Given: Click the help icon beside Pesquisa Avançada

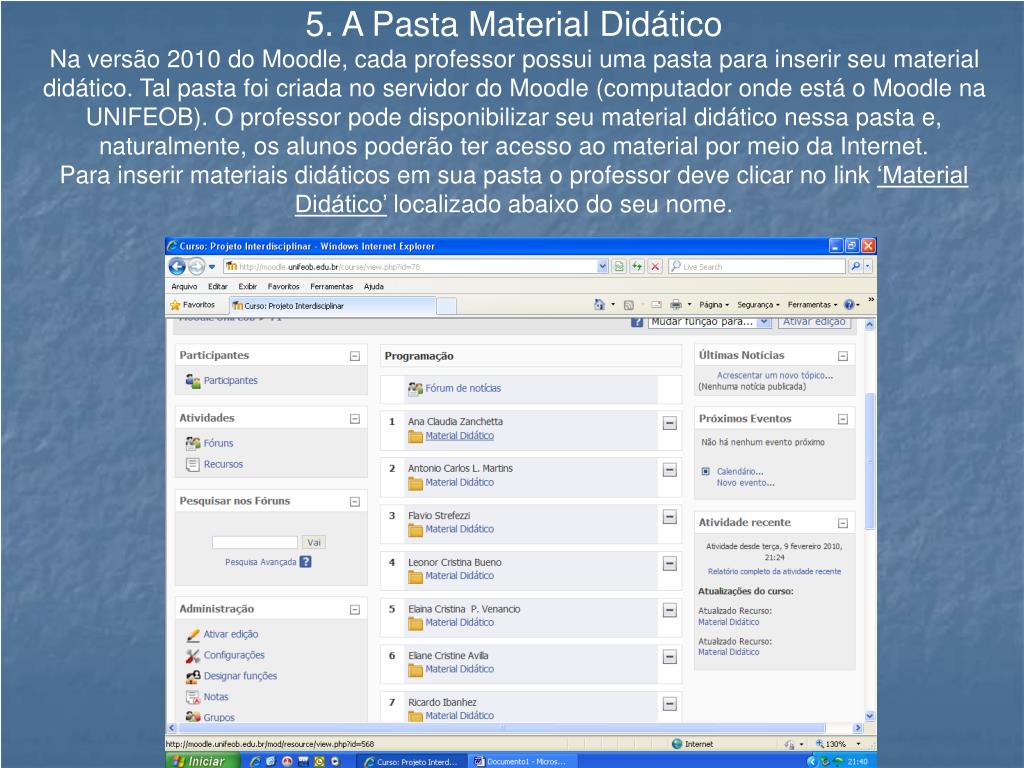Looking at the screenshot, I should pos(305,562).
